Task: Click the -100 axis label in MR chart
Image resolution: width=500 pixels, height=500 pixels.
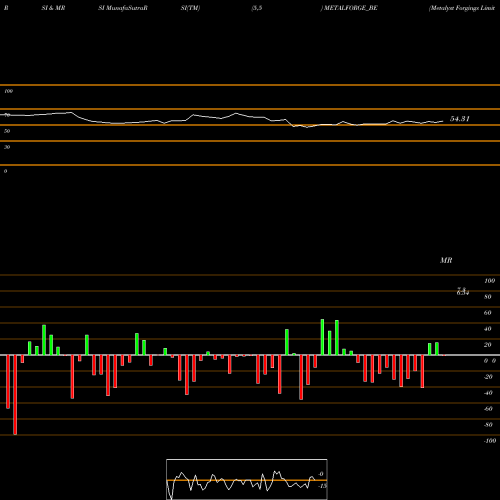Action: (x=489, y=441)
